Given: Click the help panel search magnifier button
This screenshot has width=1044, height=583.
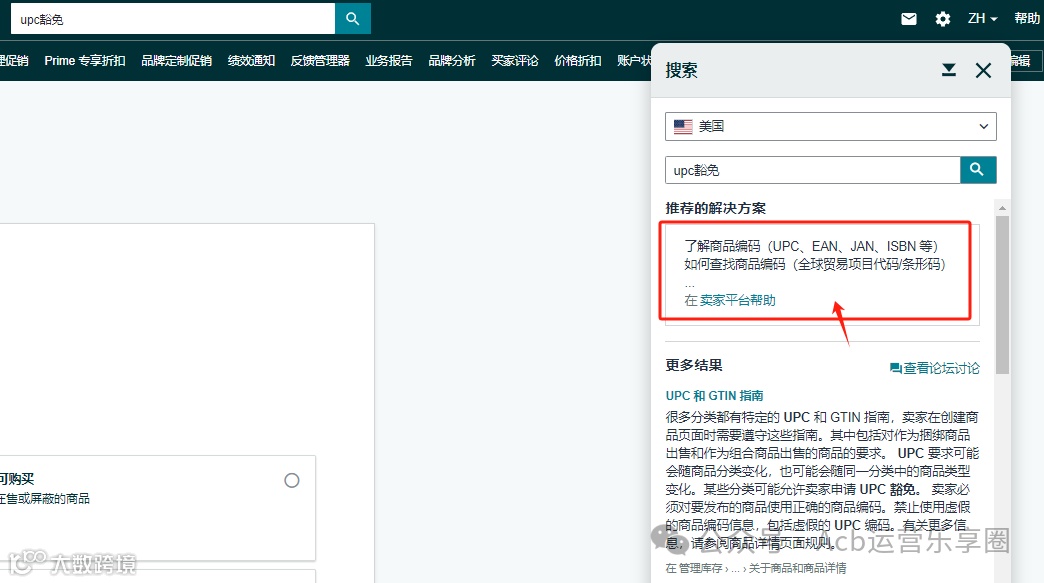Looking at the screenshot, I should (x=978, y=170).
